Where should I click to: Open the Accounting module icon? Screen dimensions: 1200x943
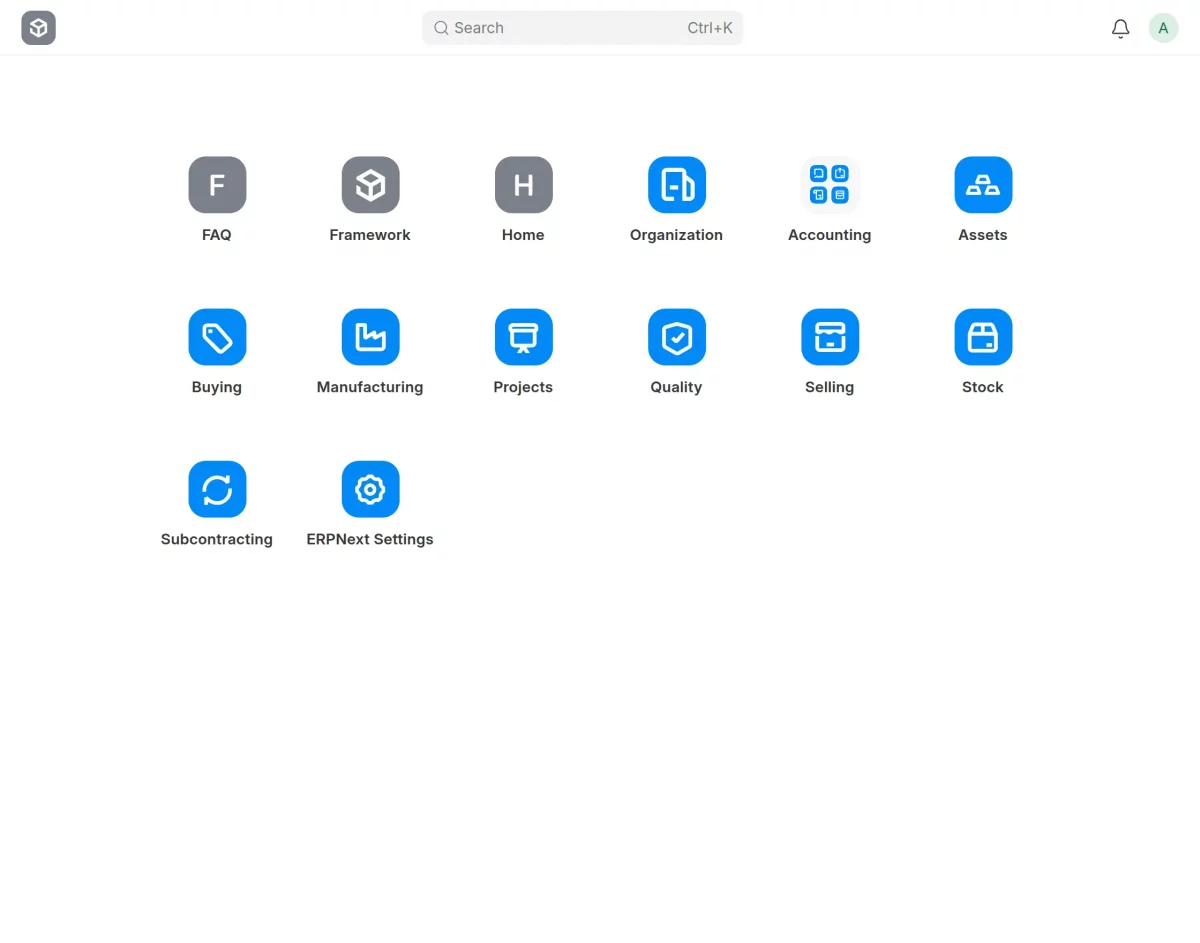coord(829,185)
